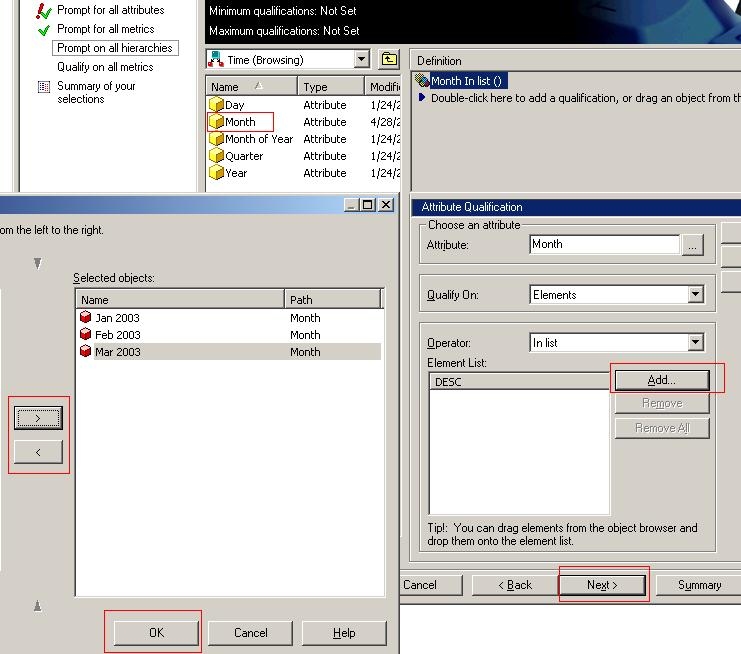This screenshot has height=654, width=741.
Task: Select Prompt on all hierarchies step
Action: pos(115,48)
